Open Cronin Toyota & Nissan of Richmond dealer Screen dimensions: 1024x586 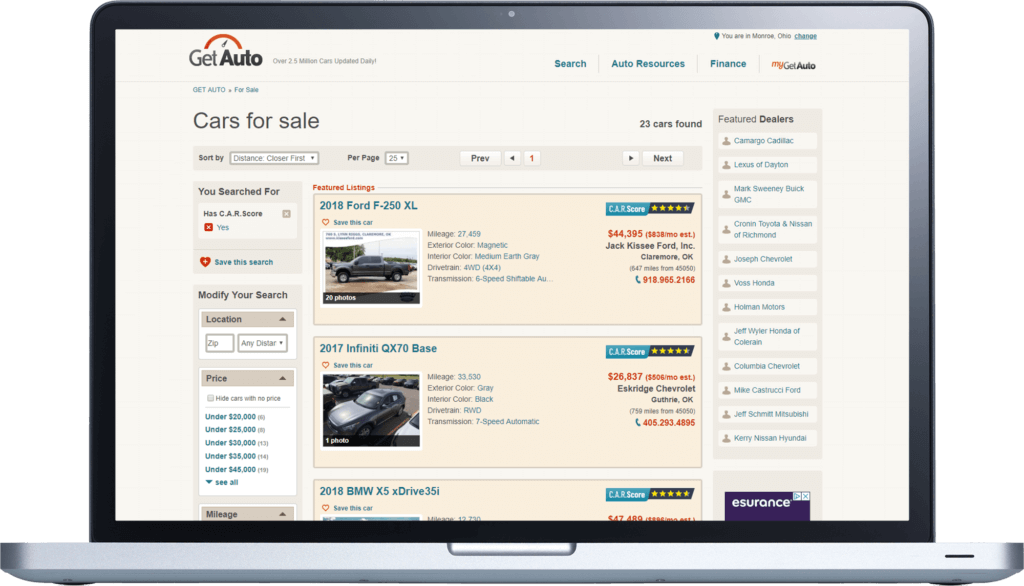768,229
